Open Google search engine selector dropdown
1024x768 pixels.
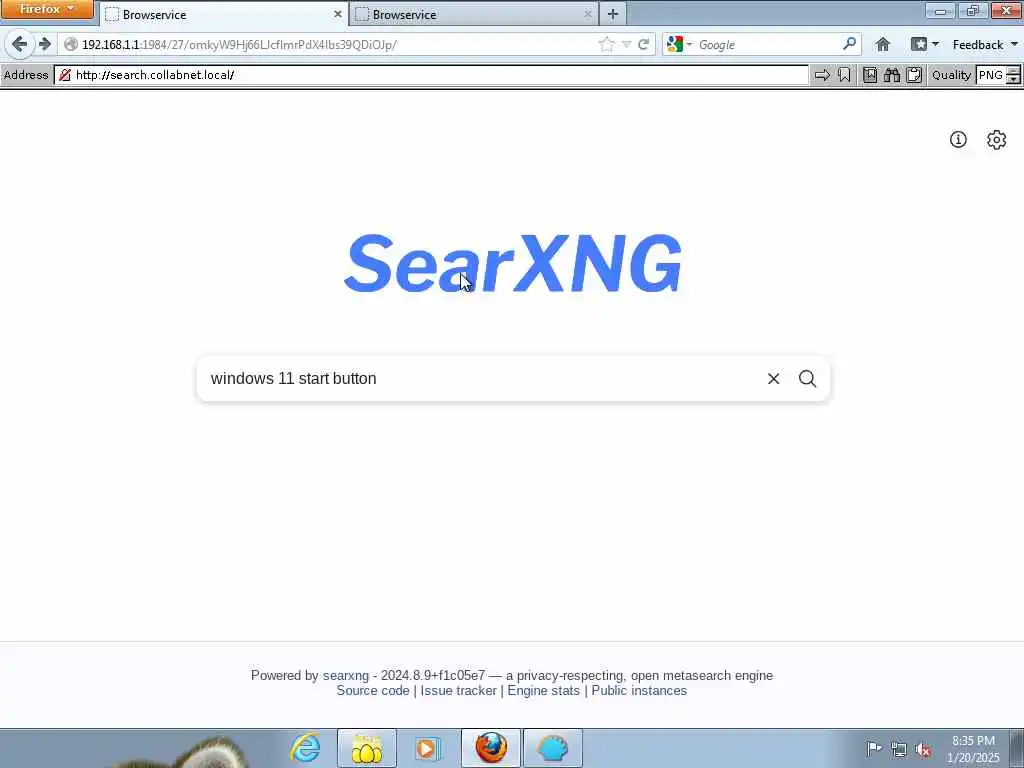(679, 44)
